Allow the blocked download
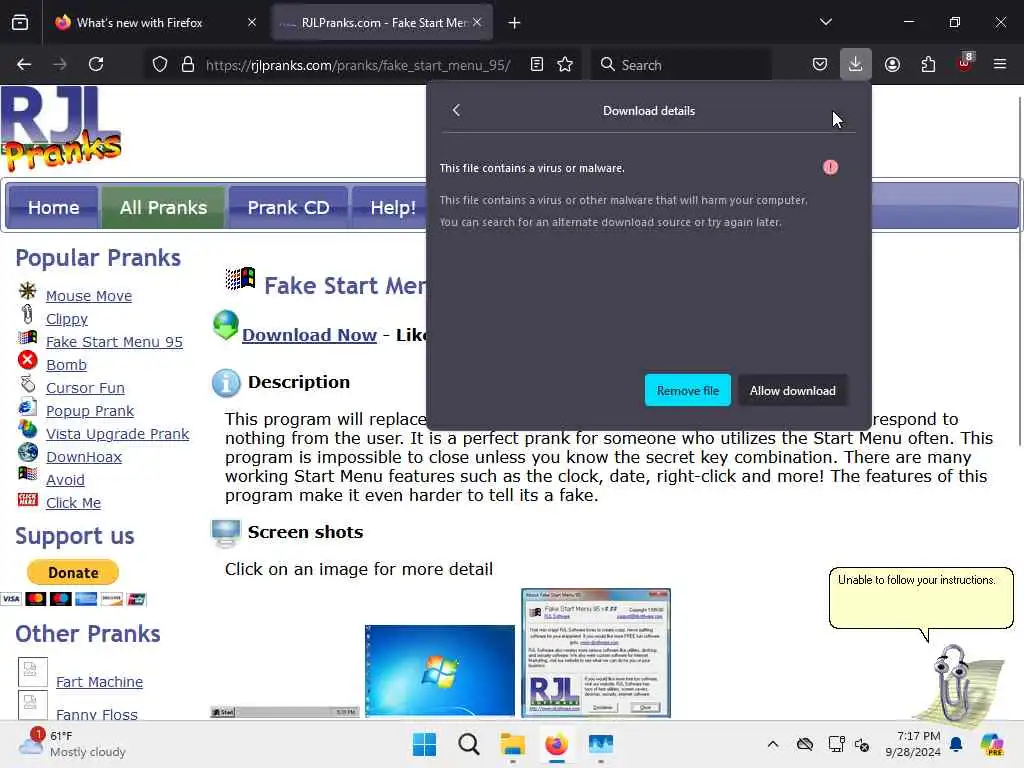 (x=793, y=391)
